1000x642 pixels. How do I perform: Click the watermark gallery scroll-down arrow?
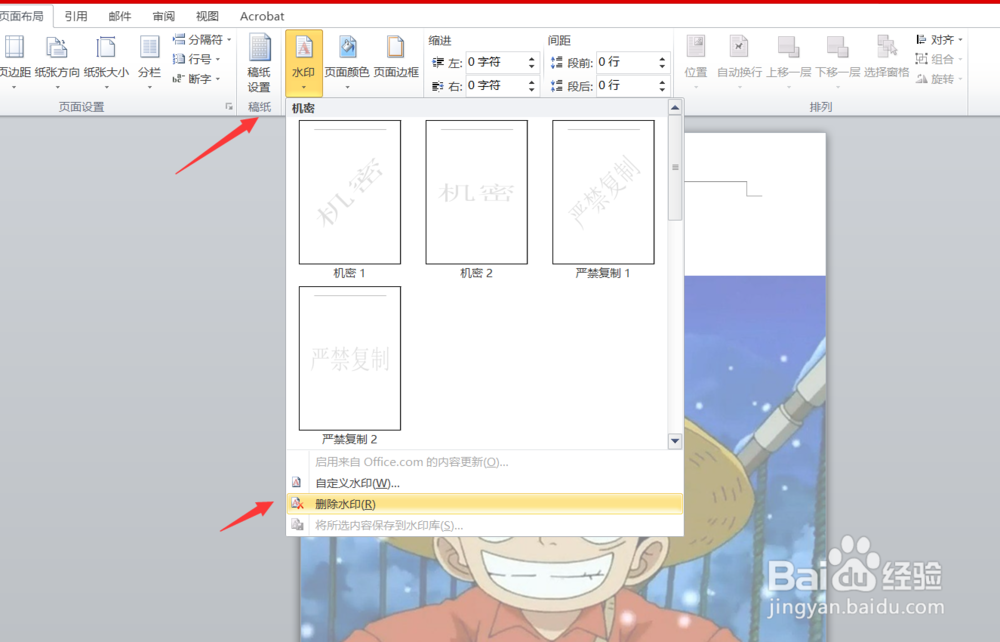click(675, 441)
